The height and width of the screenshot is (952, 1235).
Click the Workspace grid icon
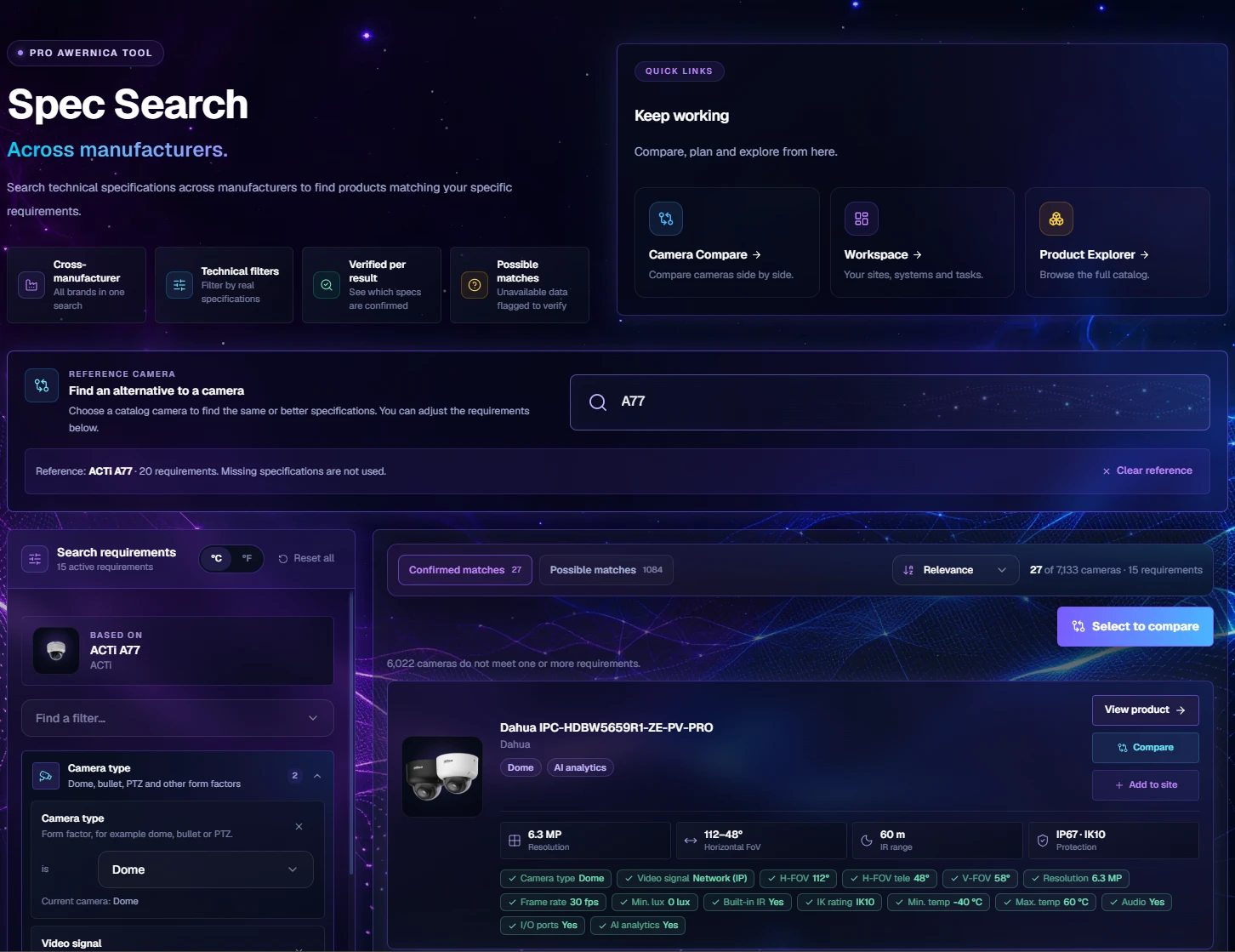pos(861,219)
